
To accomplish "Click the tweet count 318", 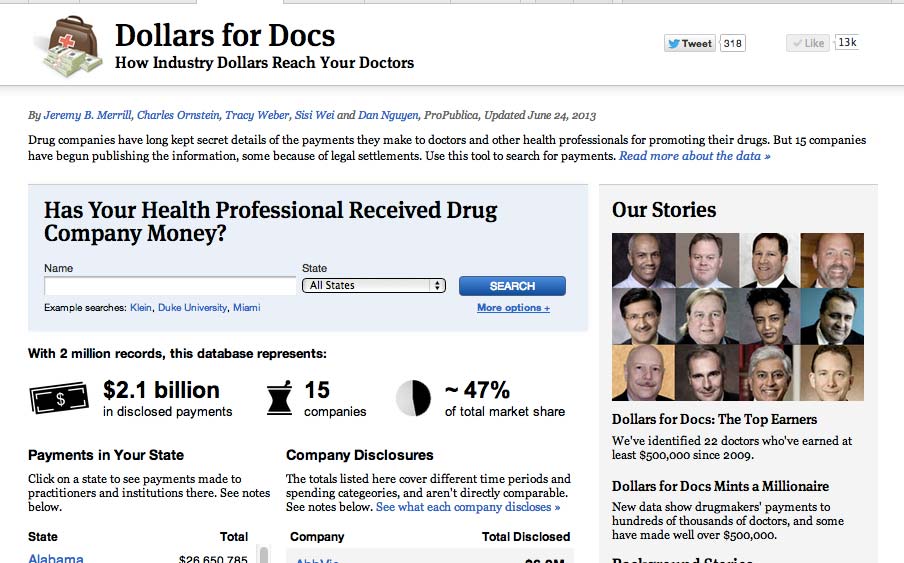I will point(732,43).
